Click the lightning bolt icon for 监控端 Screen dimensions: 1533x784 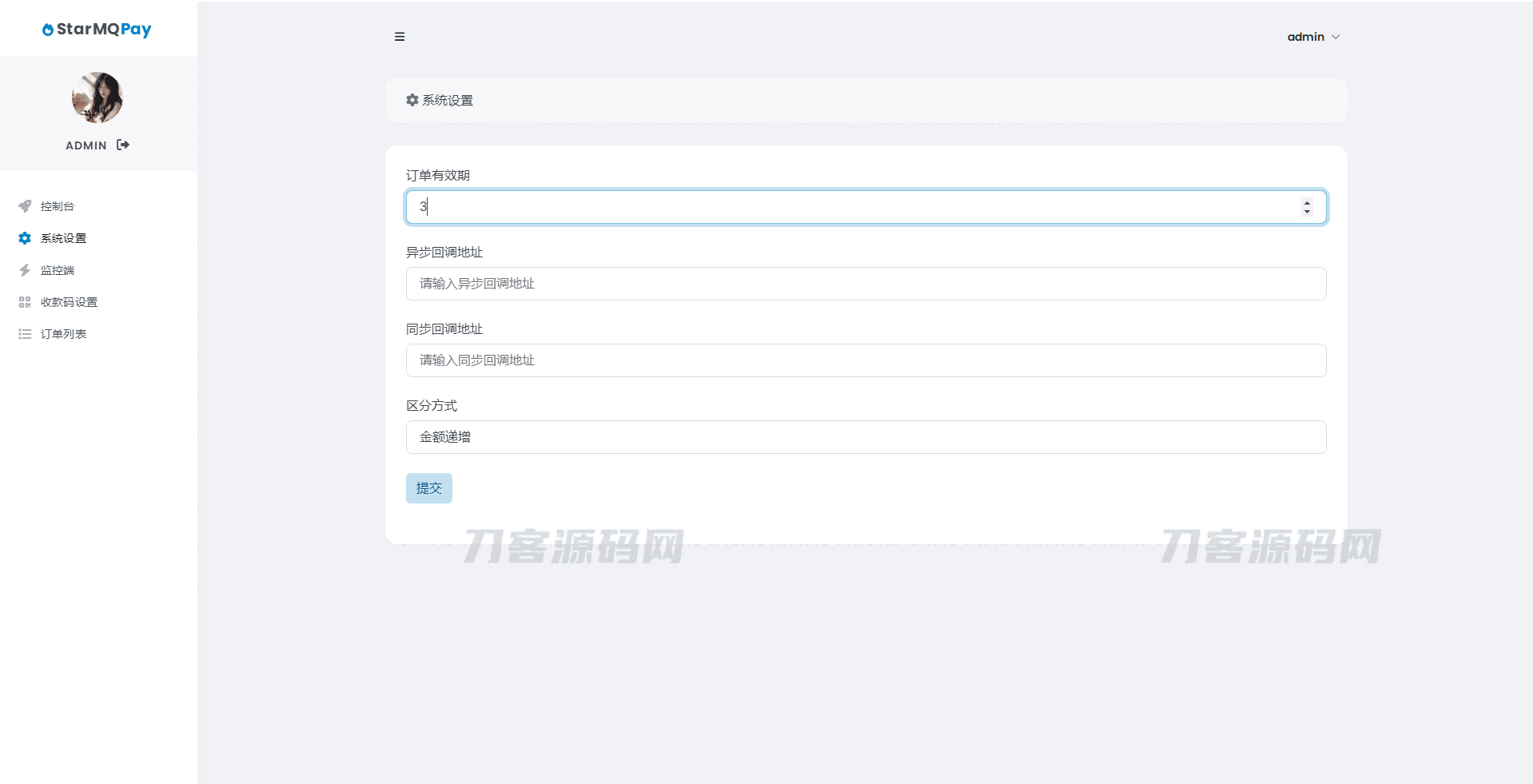point(25,270)
